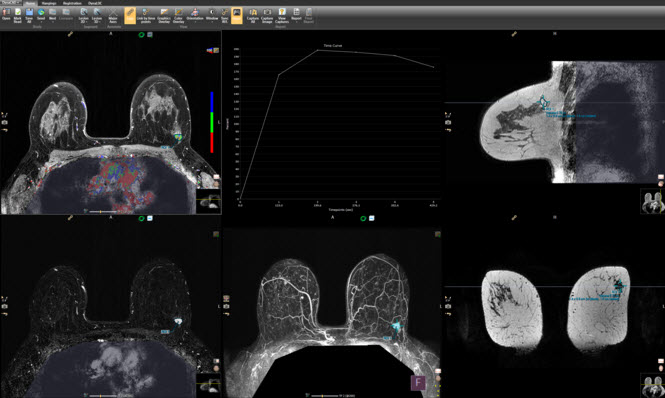Click the View Captures icon

tap(282, 15)
